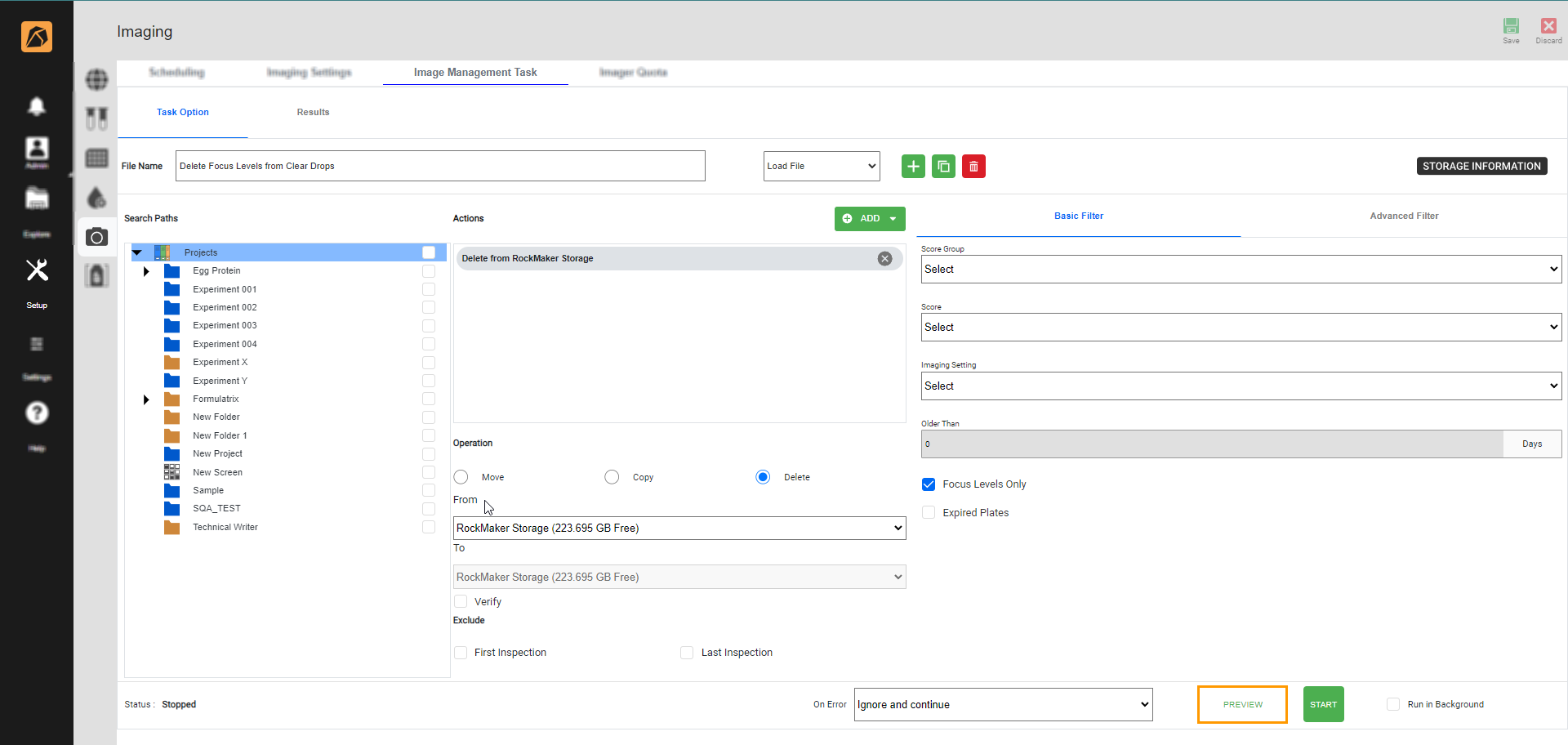1568x745 pixels.
Task: Click the green plus new task icon
Action: click(x=913, y=167)
